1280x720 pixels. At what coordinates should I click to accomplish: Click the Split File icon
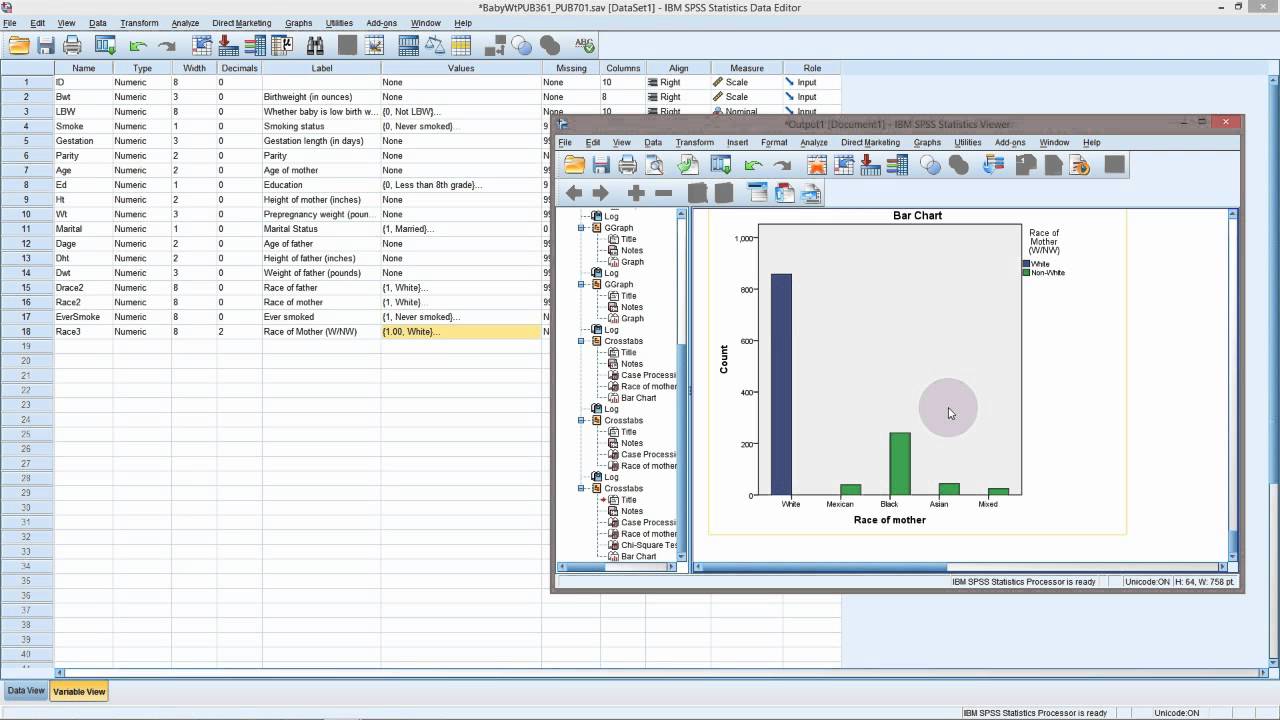tap(408, 45)
